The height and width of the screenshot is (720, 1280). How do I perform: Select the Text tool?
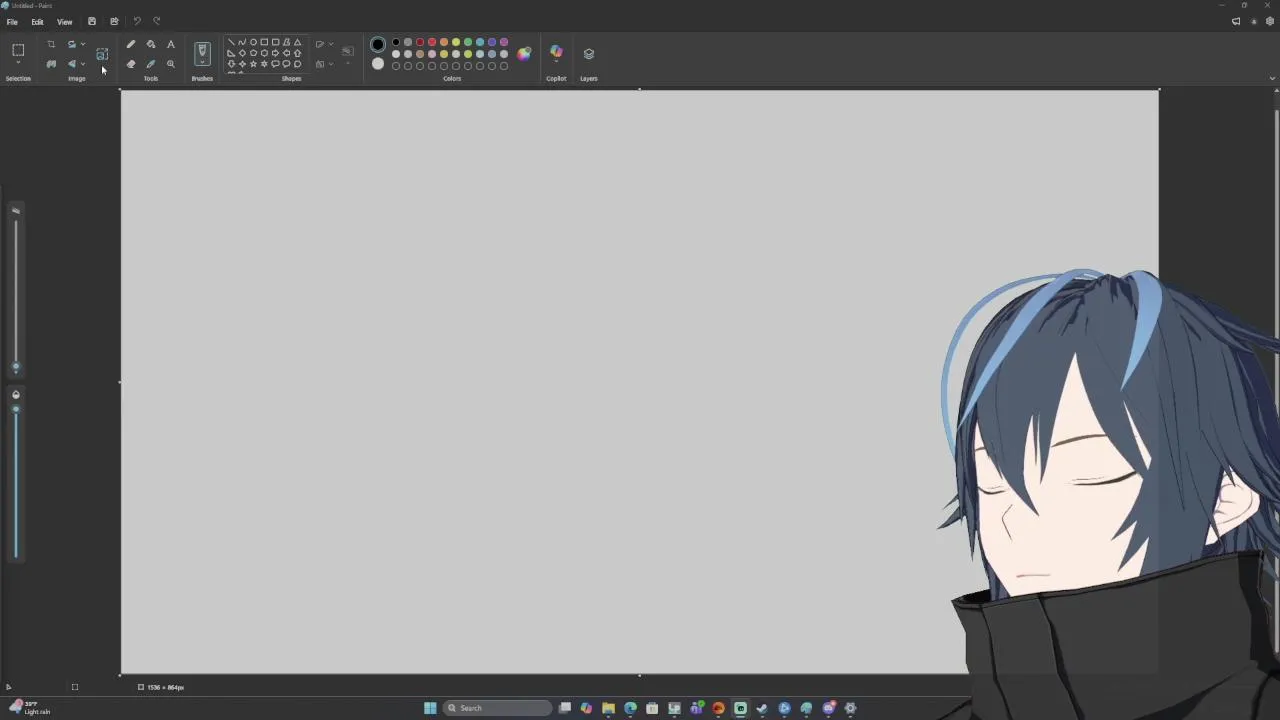click(x=171, y=44)
